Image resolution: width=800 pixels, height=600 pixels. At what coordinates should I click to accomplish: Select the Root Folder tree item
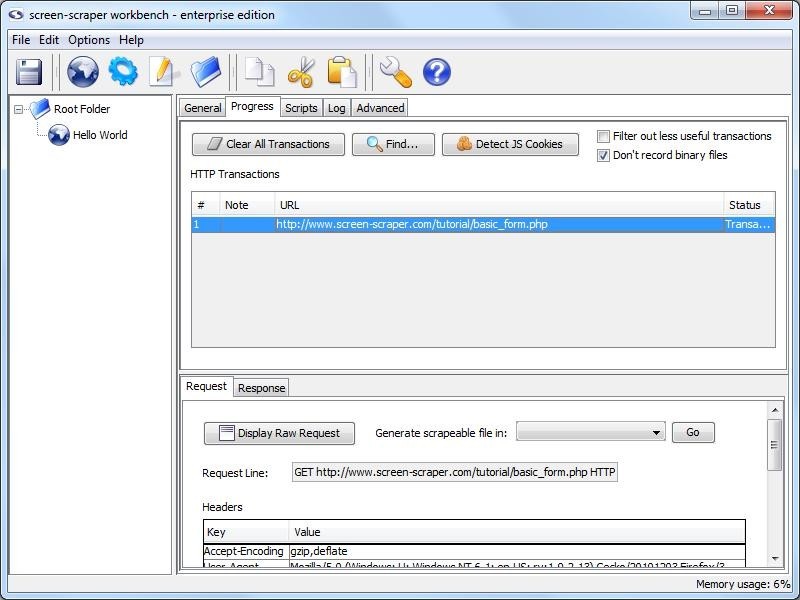coord(82,109)
